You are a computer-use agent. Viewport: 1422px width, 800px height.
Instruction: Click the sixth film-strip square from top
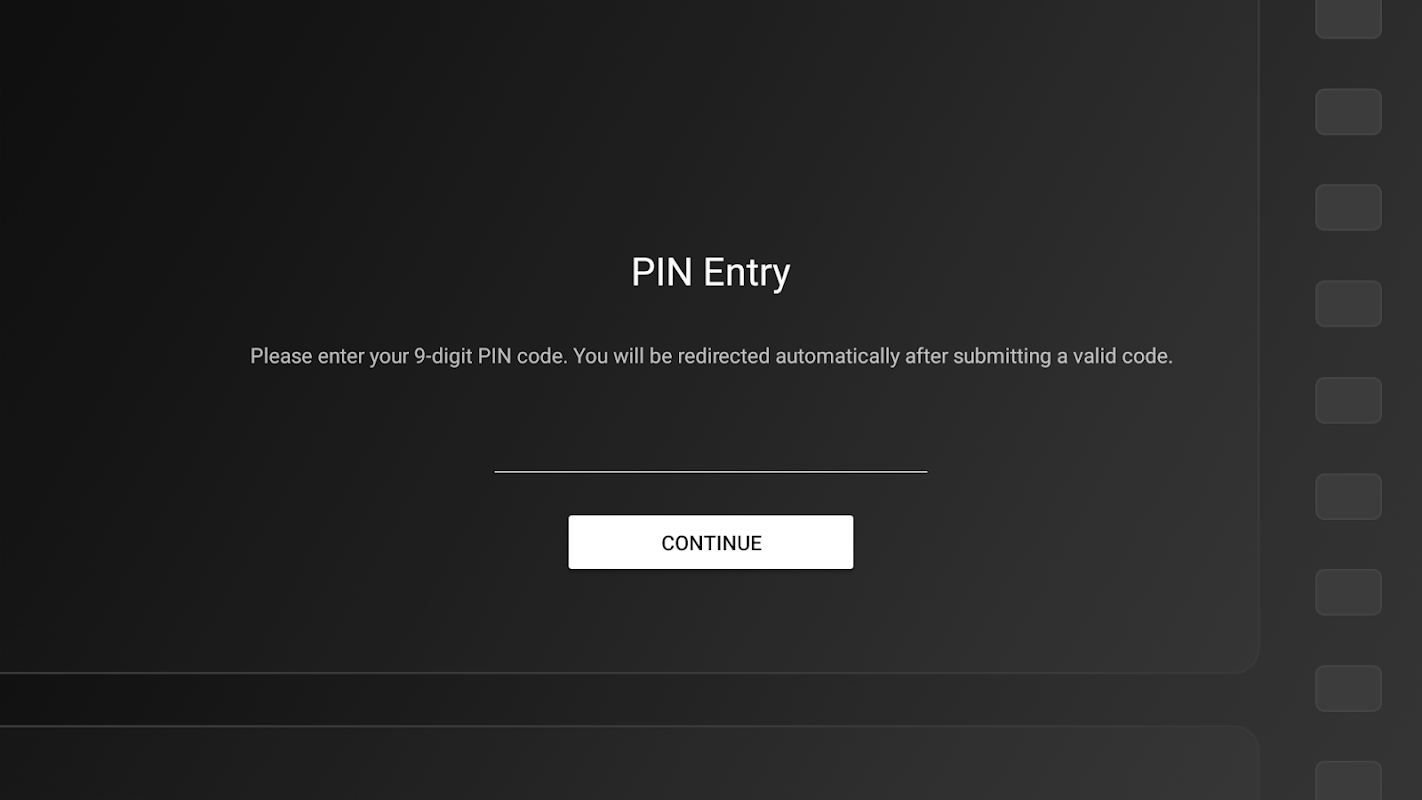click(x=1348, y=496)
